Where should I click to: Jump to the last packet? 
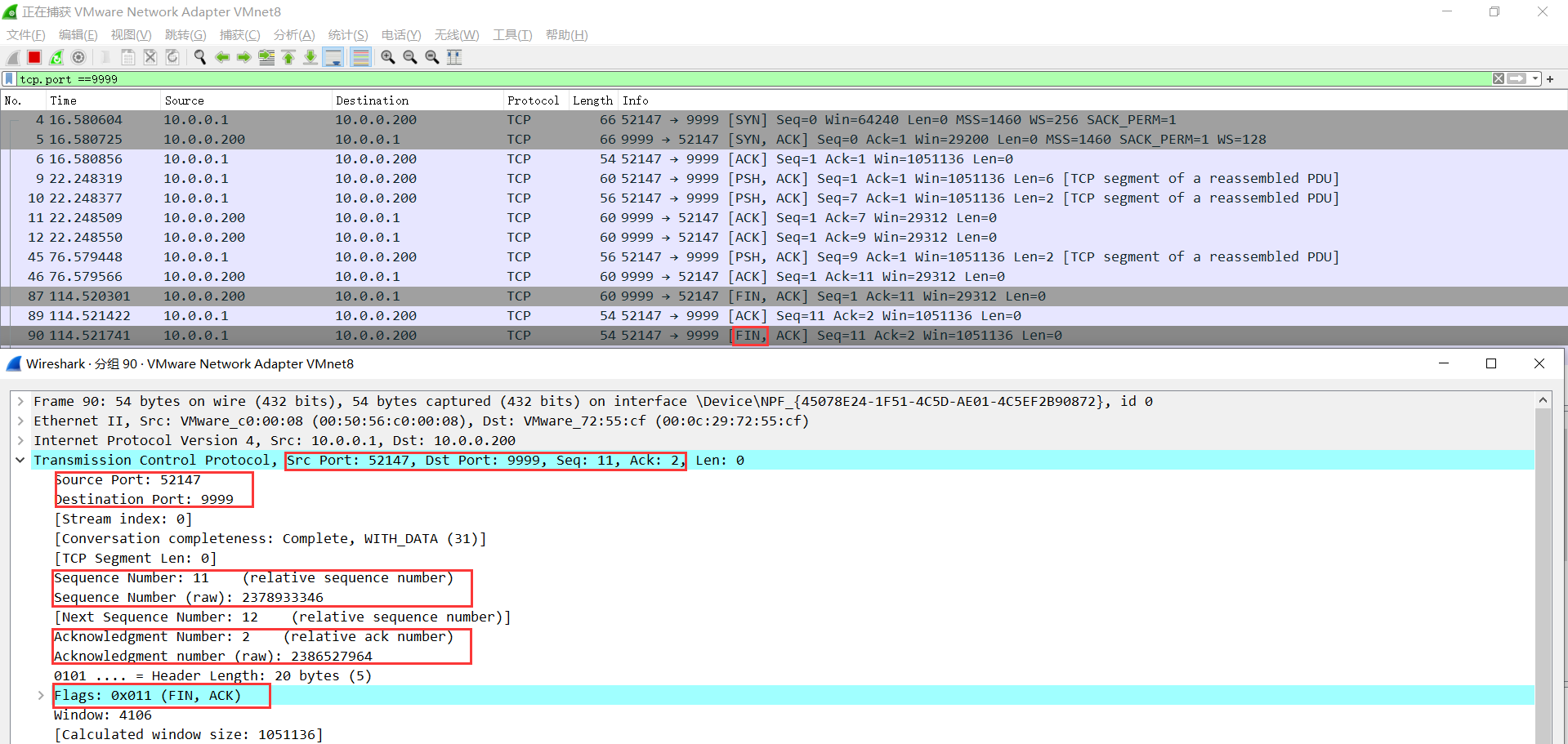(310, 57)
